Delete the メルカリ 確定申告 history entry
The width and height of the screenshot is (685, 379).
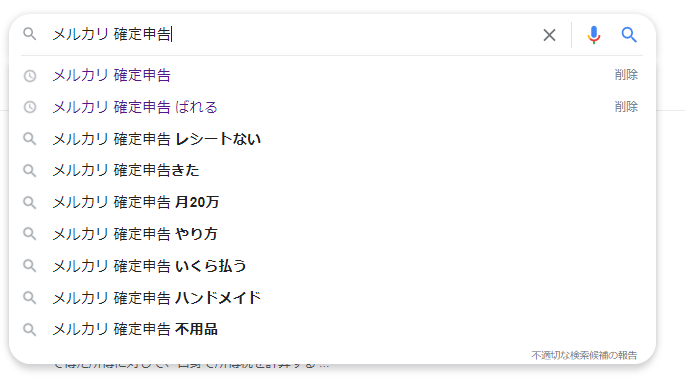tap(626, 75)
